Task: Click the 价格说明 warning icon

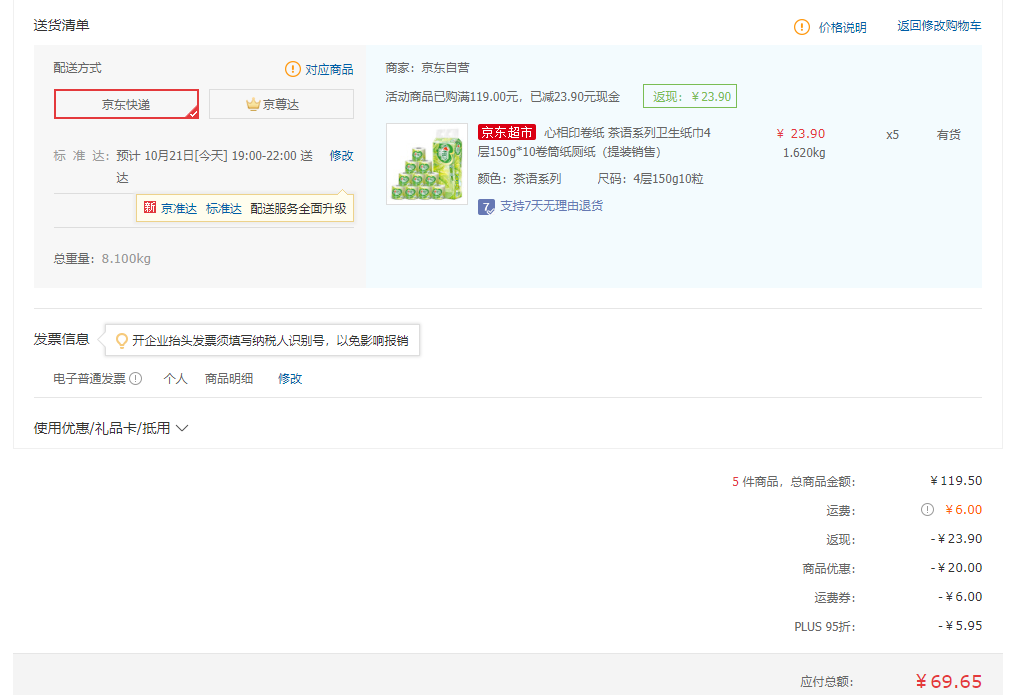Action: tap(802, 27)
